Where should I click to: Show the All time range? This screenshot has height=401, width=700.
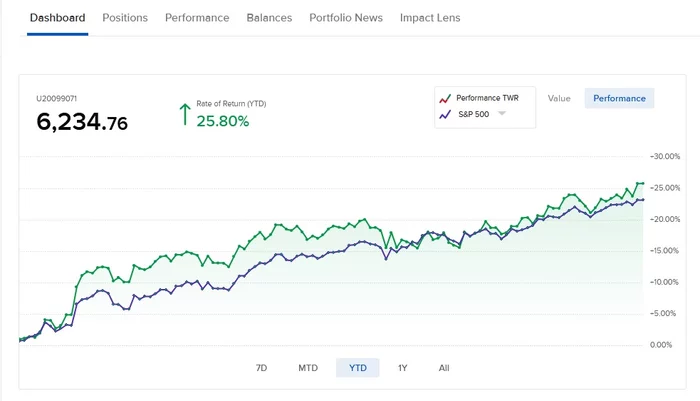[x=444, y=368]
